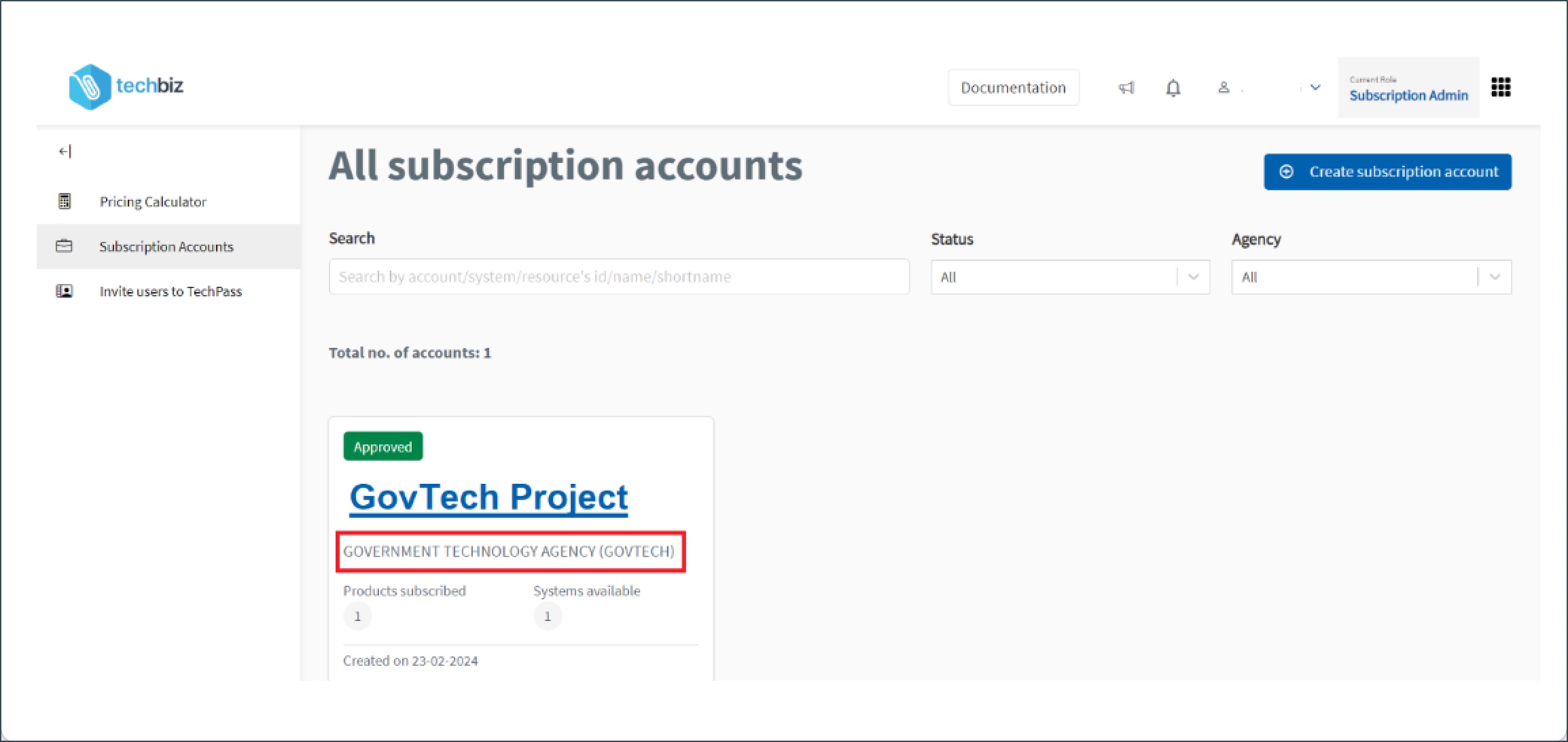
Task: Click the Invite users to TechPass icon
Action: pos(64,291)
